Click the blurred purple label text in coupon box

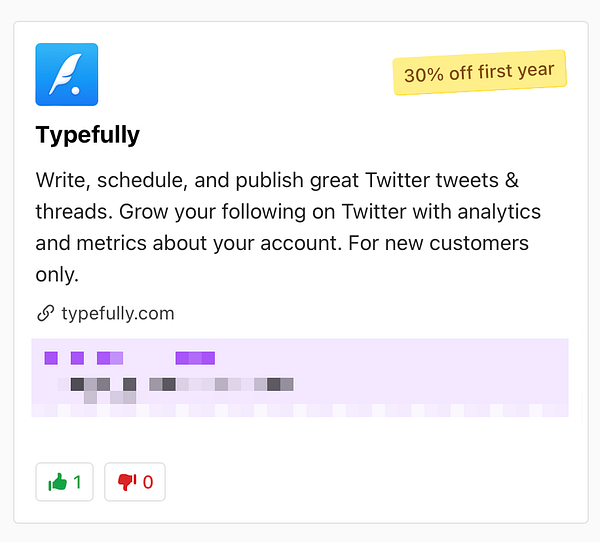point(130,358)
